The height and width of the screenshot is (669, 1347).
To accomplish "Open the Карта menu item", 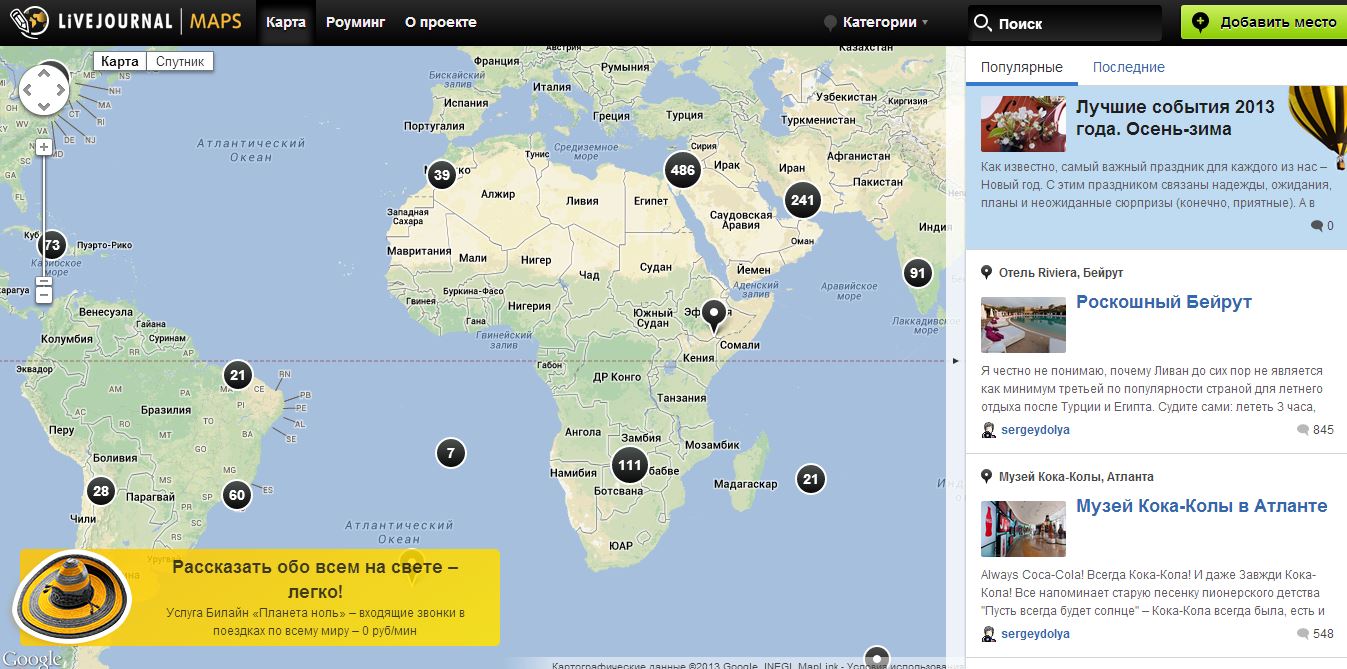I will [286, 22].
